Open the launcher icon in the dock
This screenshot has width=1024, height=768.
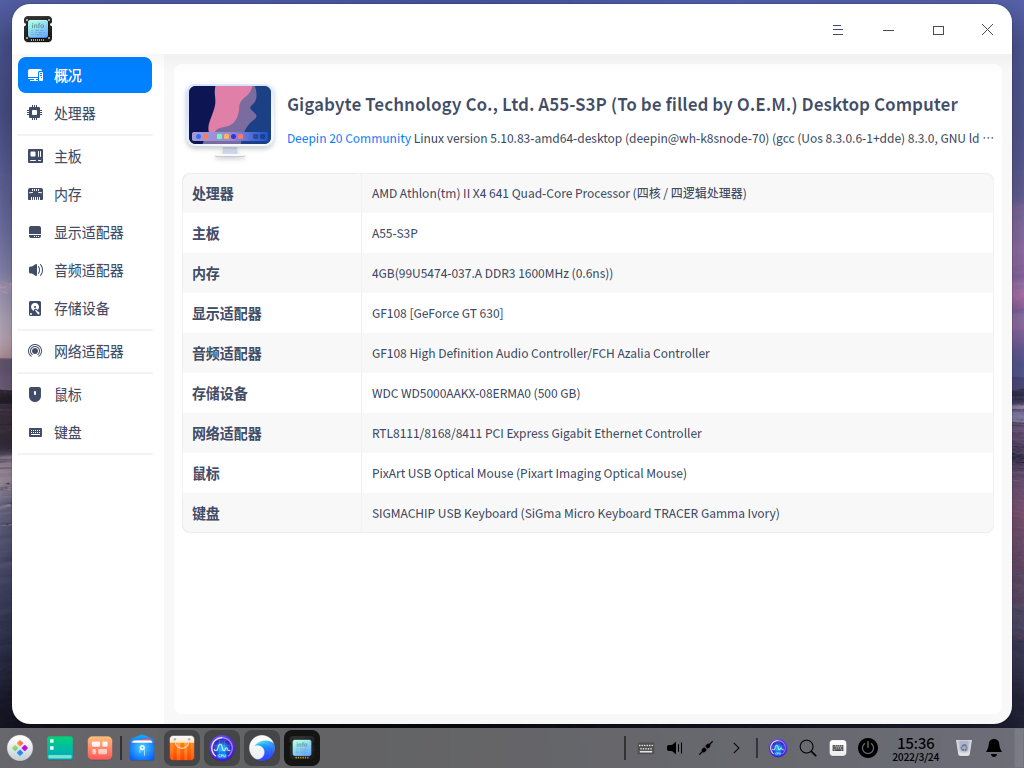tap(20, 748)
